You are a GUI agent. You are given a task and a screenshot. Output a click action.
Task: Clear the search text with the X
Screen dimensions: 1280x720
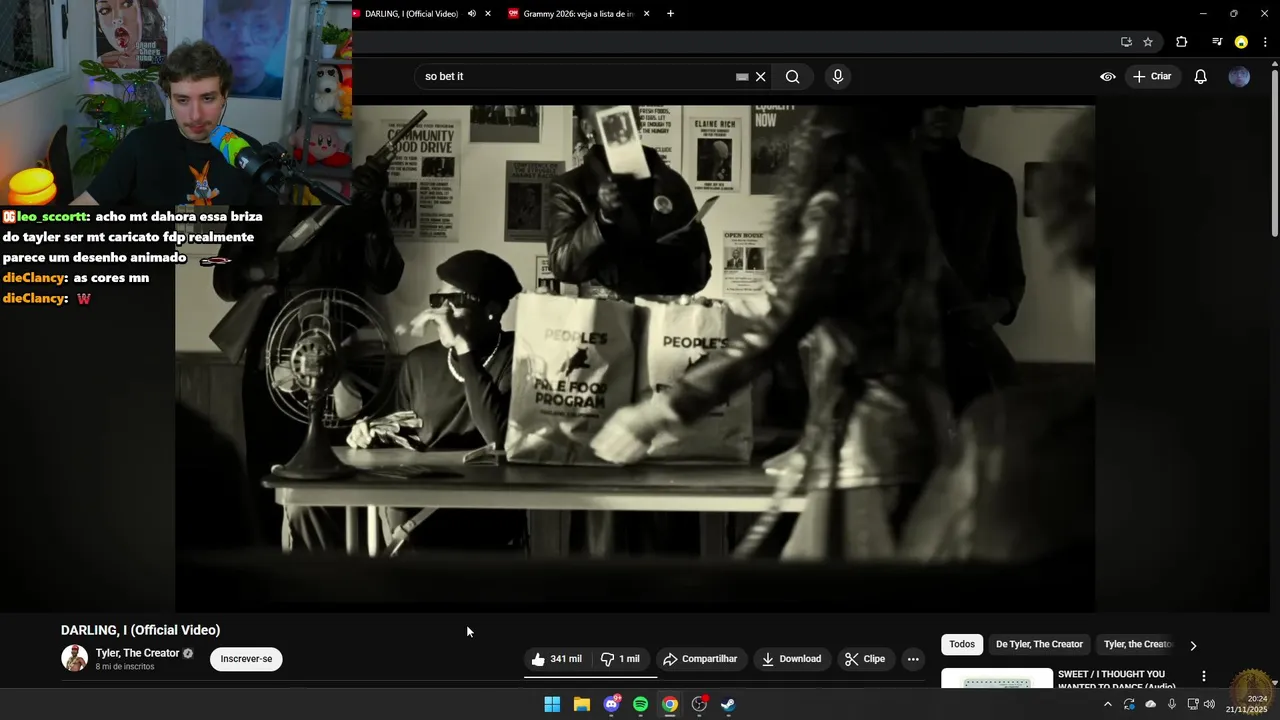coord(761,77)
